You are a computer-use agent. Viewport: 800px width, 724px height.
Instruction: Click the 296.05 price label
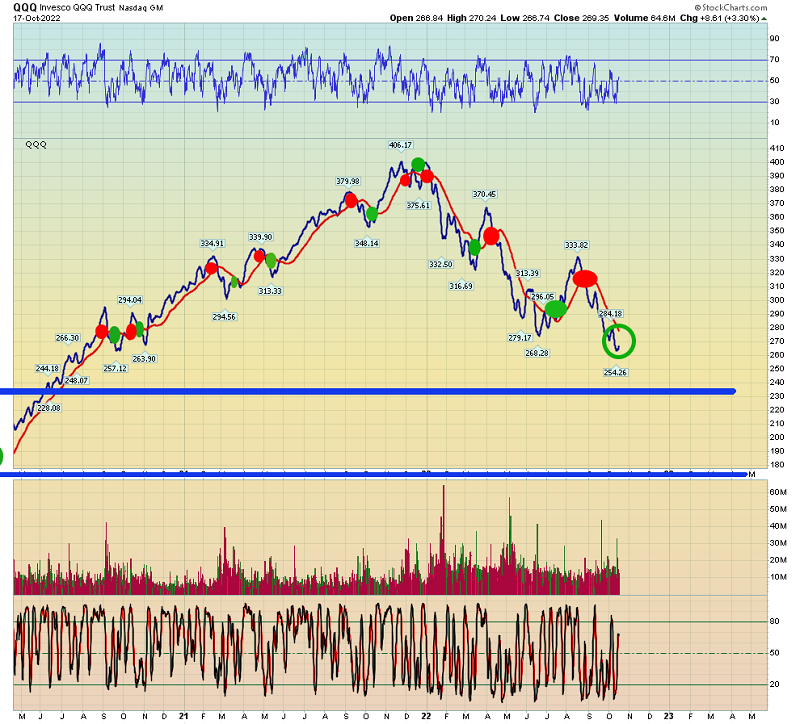tap(542, 297)
